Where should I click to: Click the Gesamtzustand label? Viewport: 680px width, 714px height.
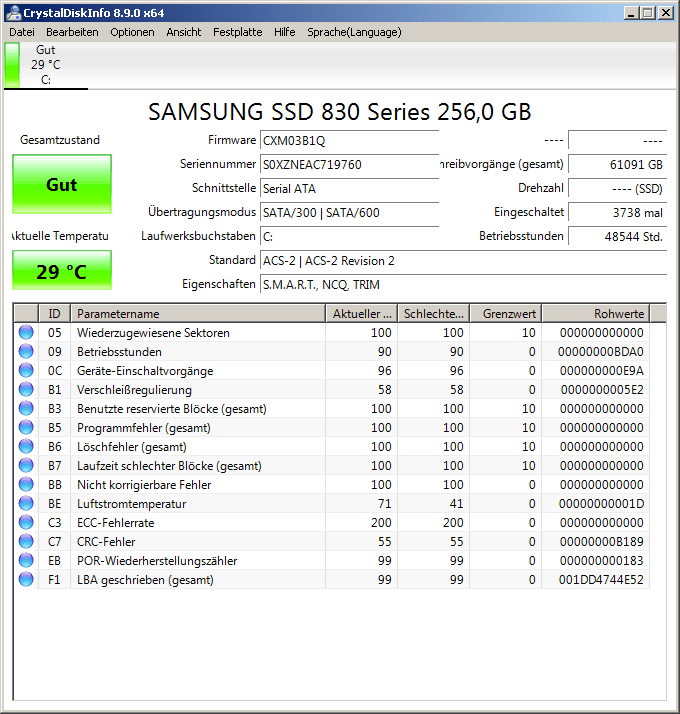pos(60,140)
